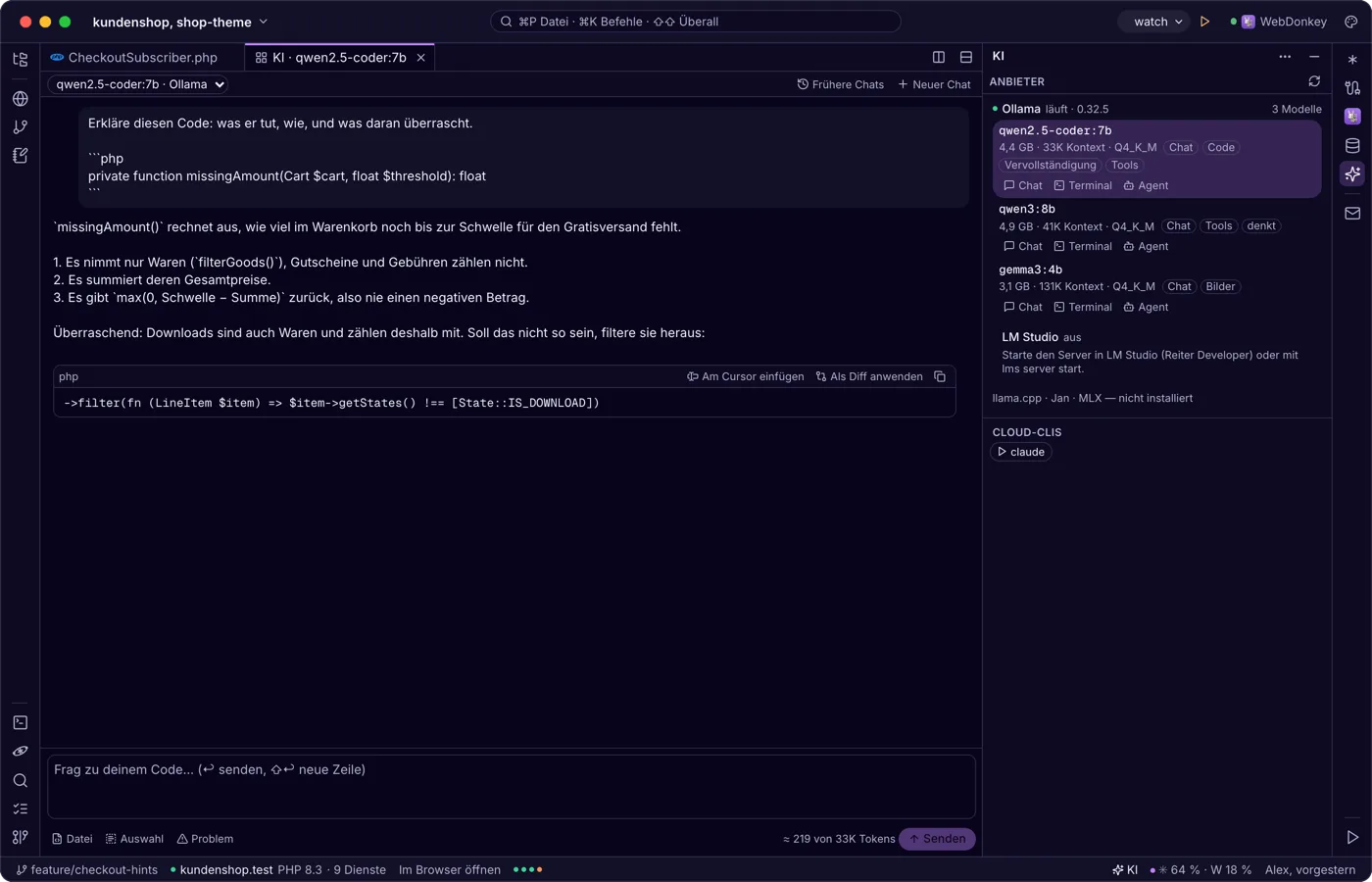Attach Problem context to the prompt
This screenshot has height=882, width=1372.
coord(205,839)
